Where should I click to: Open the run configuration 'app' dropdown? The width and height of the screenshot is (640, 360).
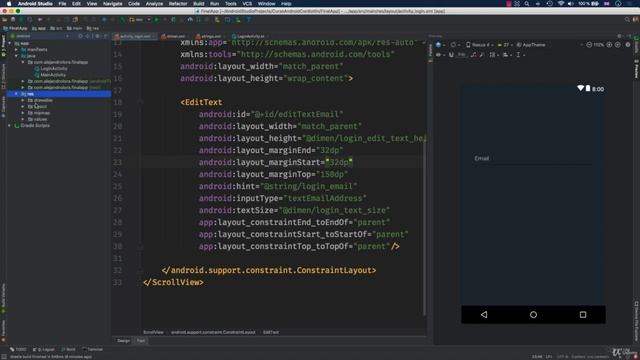click(140, 20)
